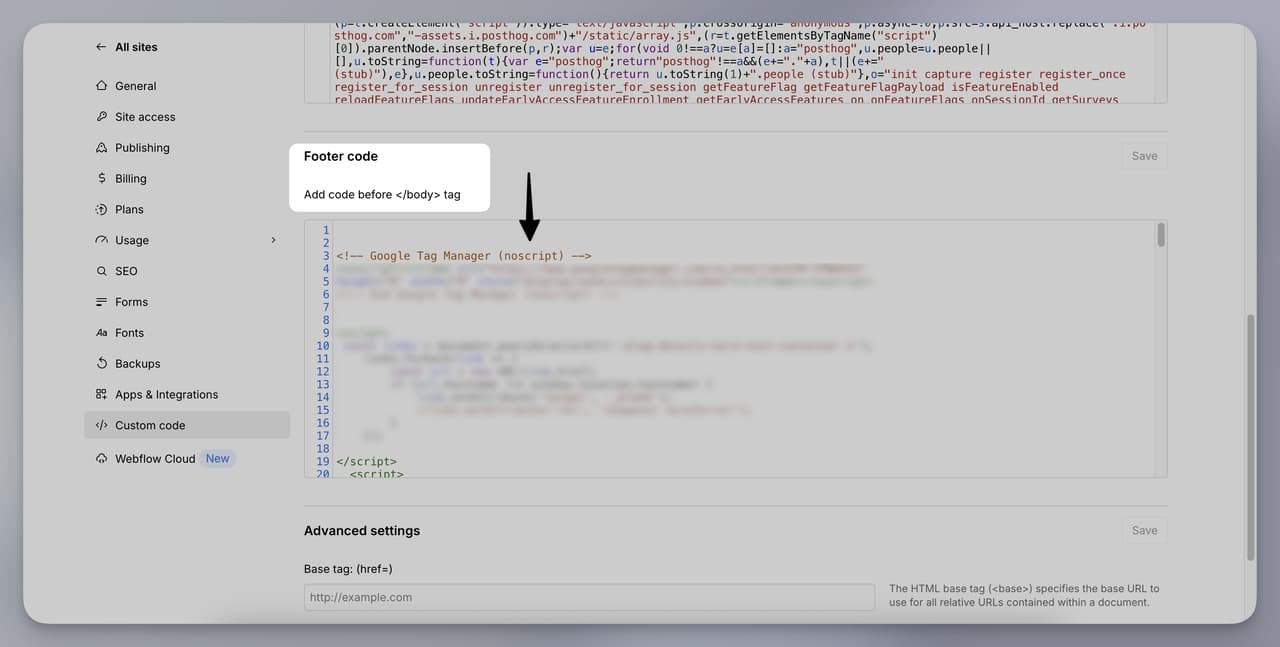Click the page vertical scrollbar
This screenshot has height=647, width=1280.
pyautogui.click(x=1250, y=437)
